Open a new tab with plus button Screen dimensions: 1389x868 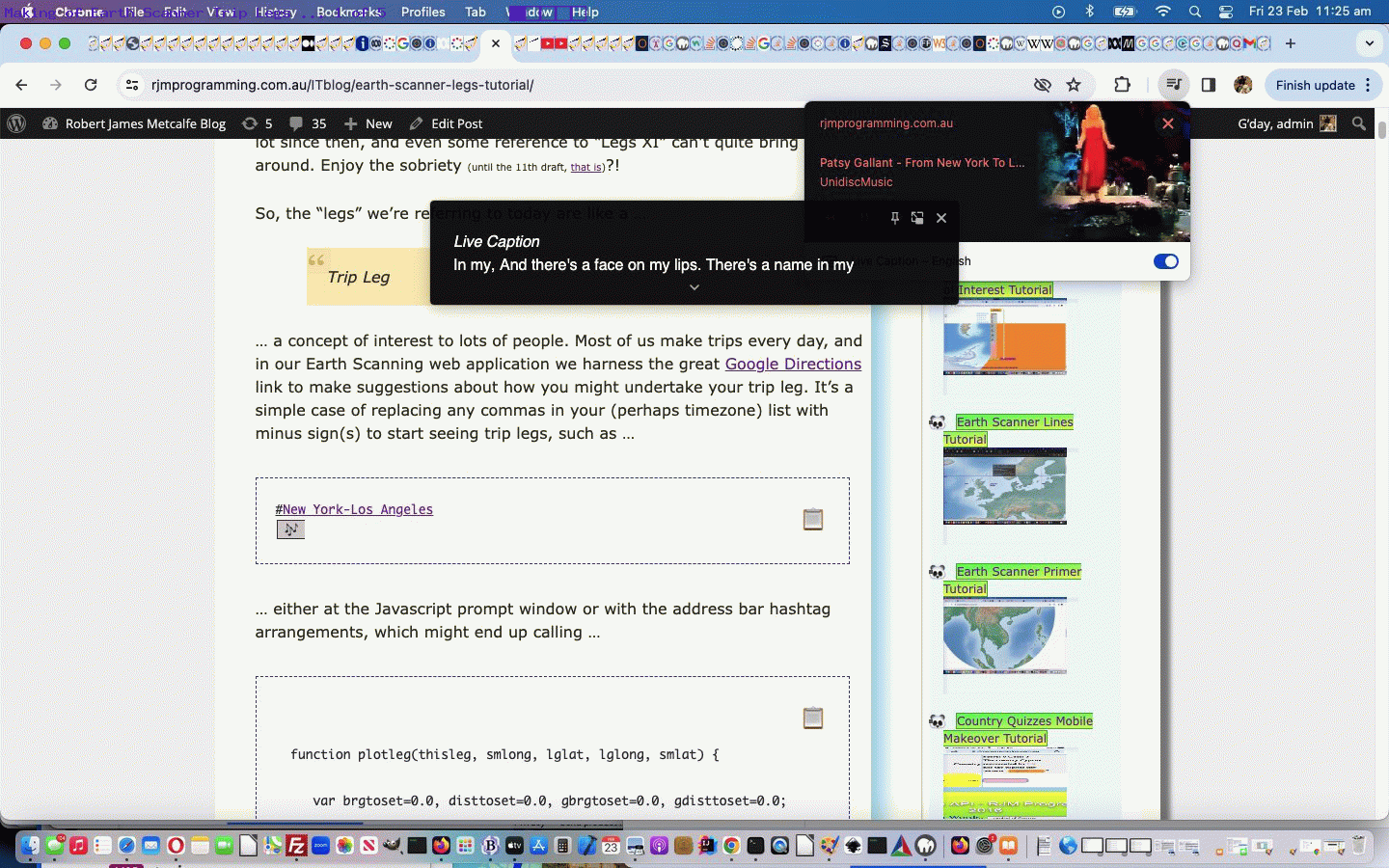pyautogui.click(x=1290, y=43)
